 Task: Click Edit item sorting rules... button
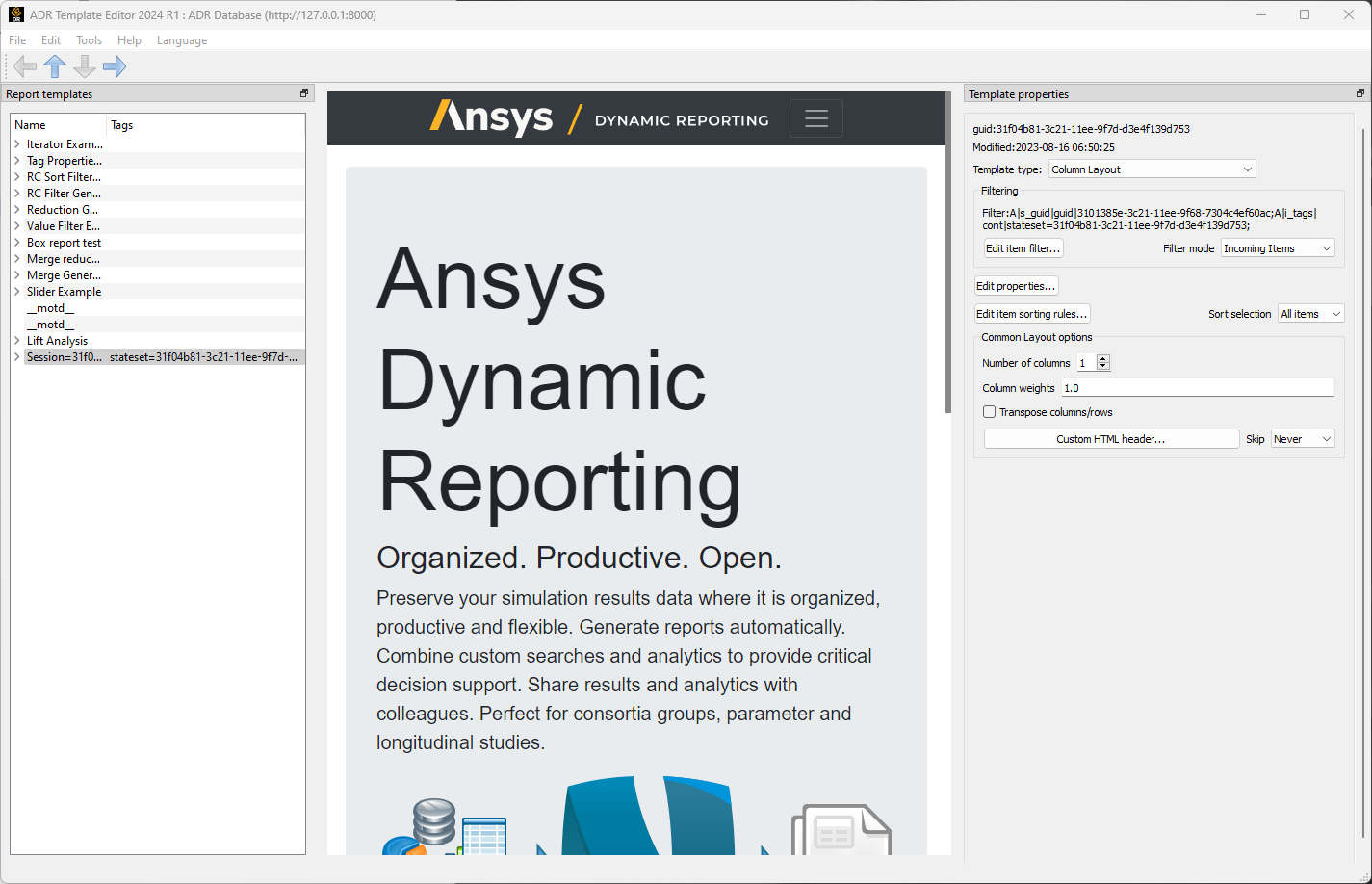pyautogui.click(x=1032, y=314)
